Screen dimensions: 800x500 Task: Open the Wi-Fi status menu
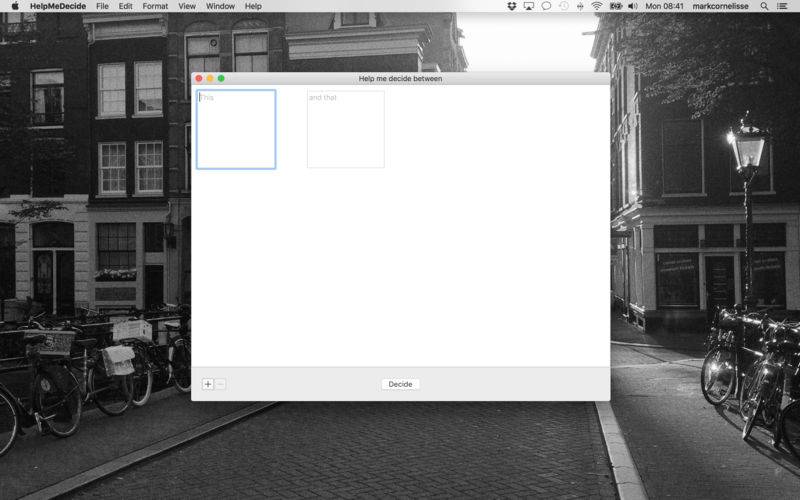click(x=596, y=6)
